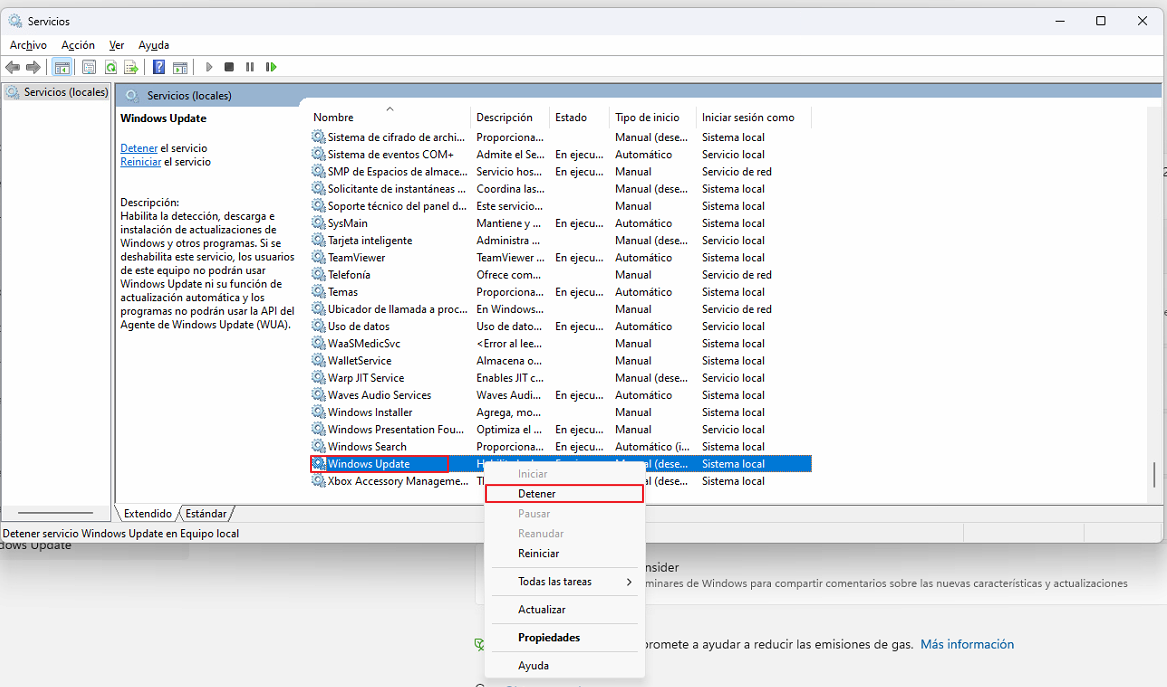Select Soporte técnico del panel row
The width and height of the screenshot is (1167, 687).
point(560,206)
